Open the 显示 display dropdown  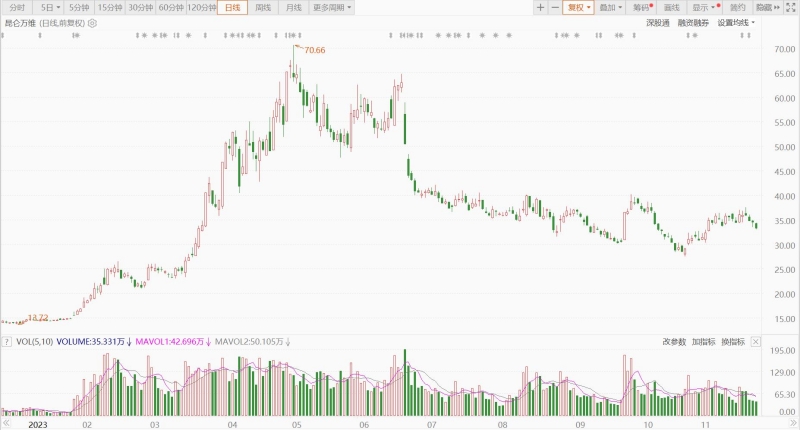point(705,8)
